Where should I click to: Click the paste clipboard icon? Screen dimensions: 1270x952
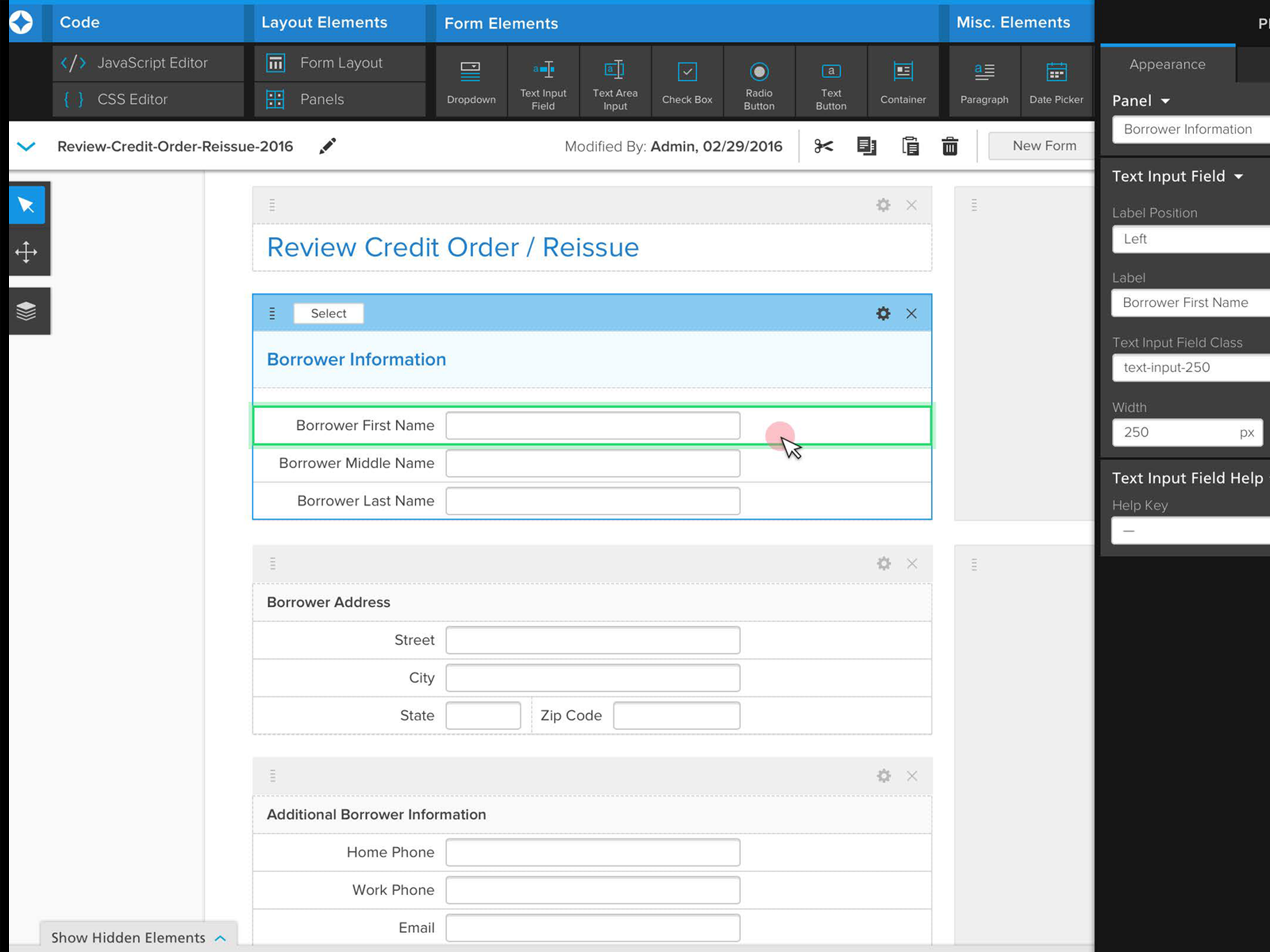[x=910, y=146]
